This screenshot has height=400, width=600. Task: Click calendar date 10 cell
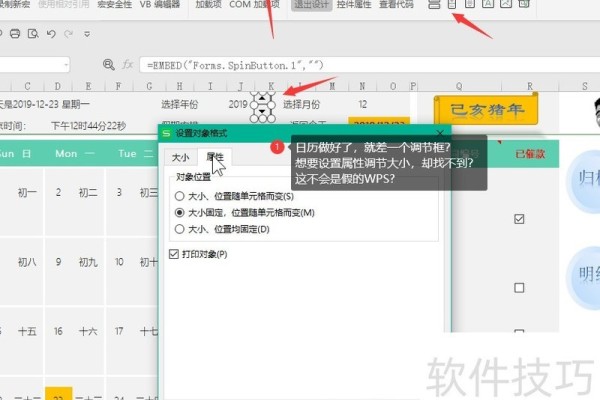tap(119, 262)
